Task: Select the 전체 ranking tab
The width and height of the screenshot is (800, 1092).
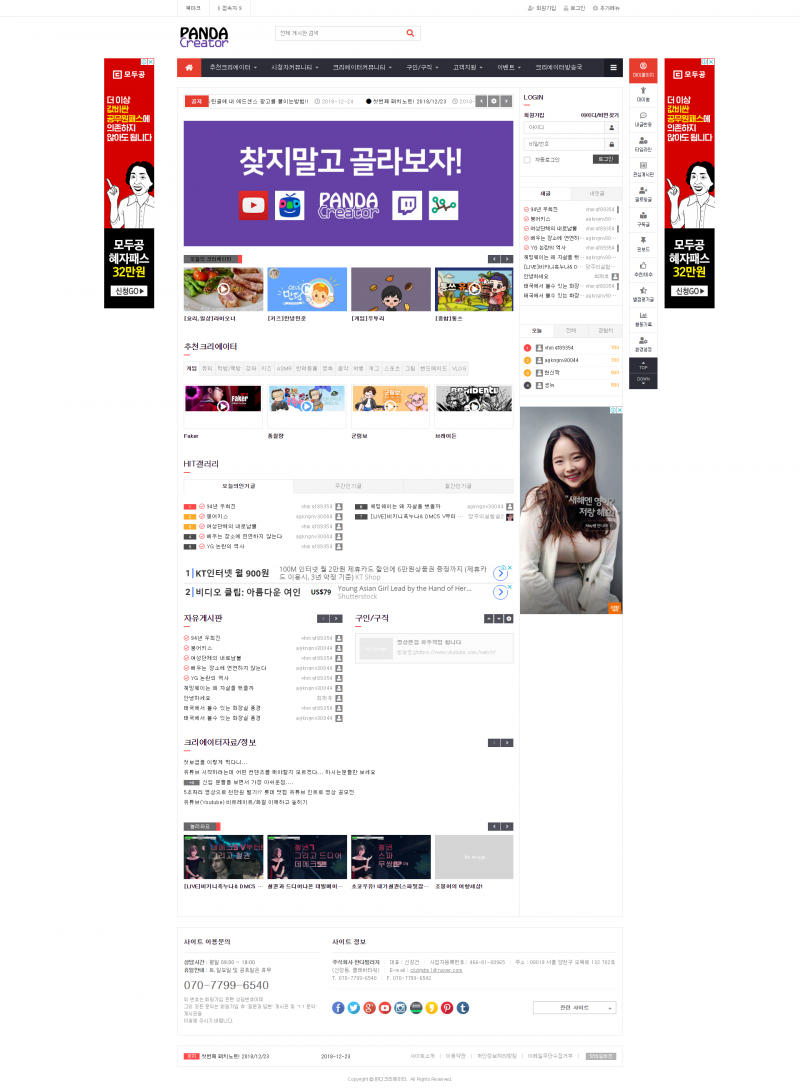Action: click(x=571, y=330)
